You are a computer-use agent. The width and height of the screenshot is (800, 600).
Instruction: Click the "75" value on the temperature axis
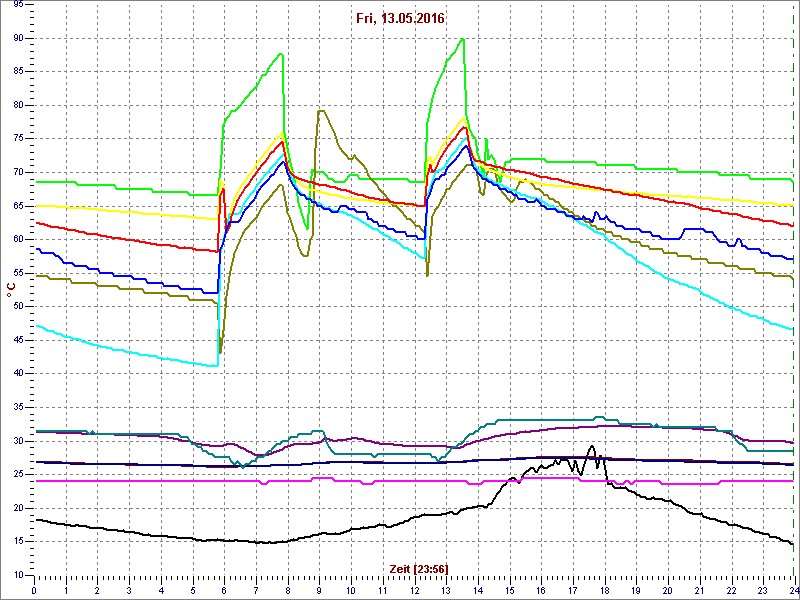[x=18, y=139]
